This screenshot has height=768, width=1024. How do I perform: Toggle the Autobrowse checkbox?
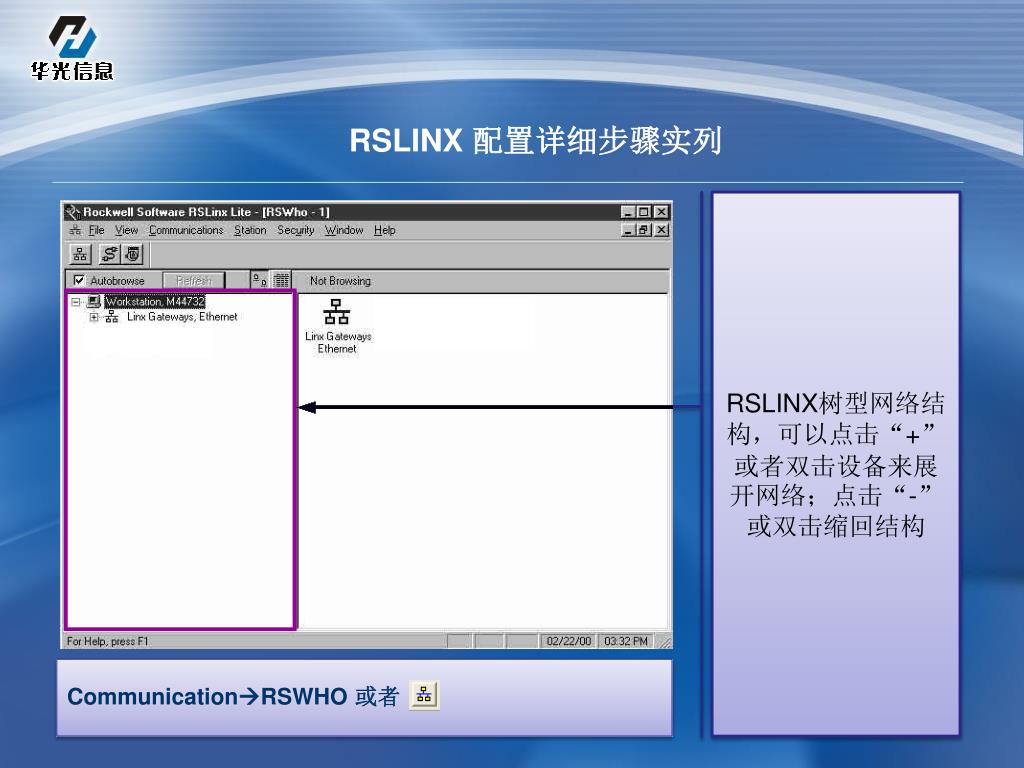[x=79, y=280]
